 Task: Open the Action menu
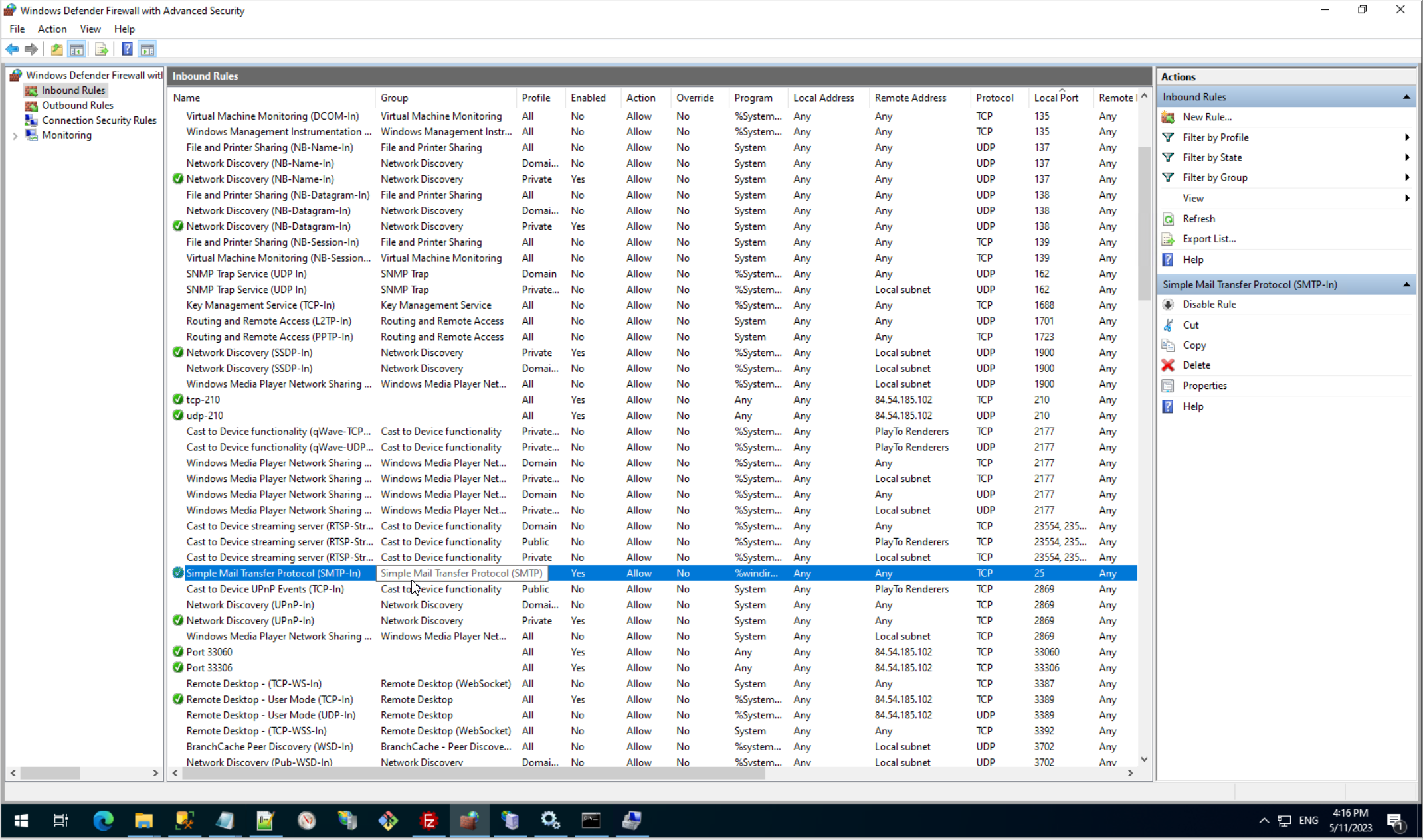point(52,29)
